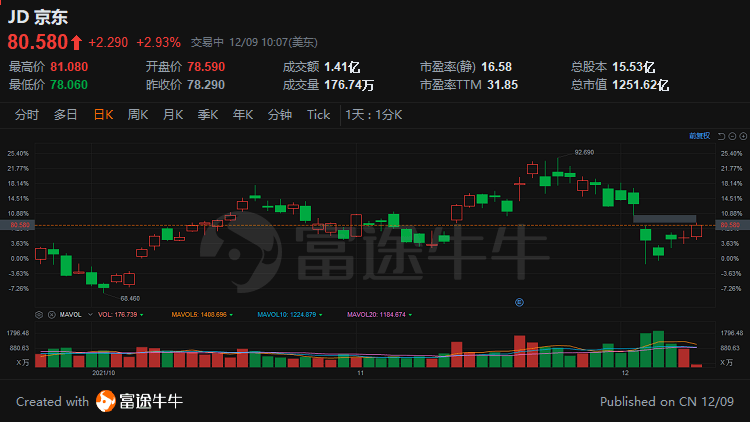Click the 92.690 high price marker
Screen dimensions: 750x422
[x=584, y=152]
